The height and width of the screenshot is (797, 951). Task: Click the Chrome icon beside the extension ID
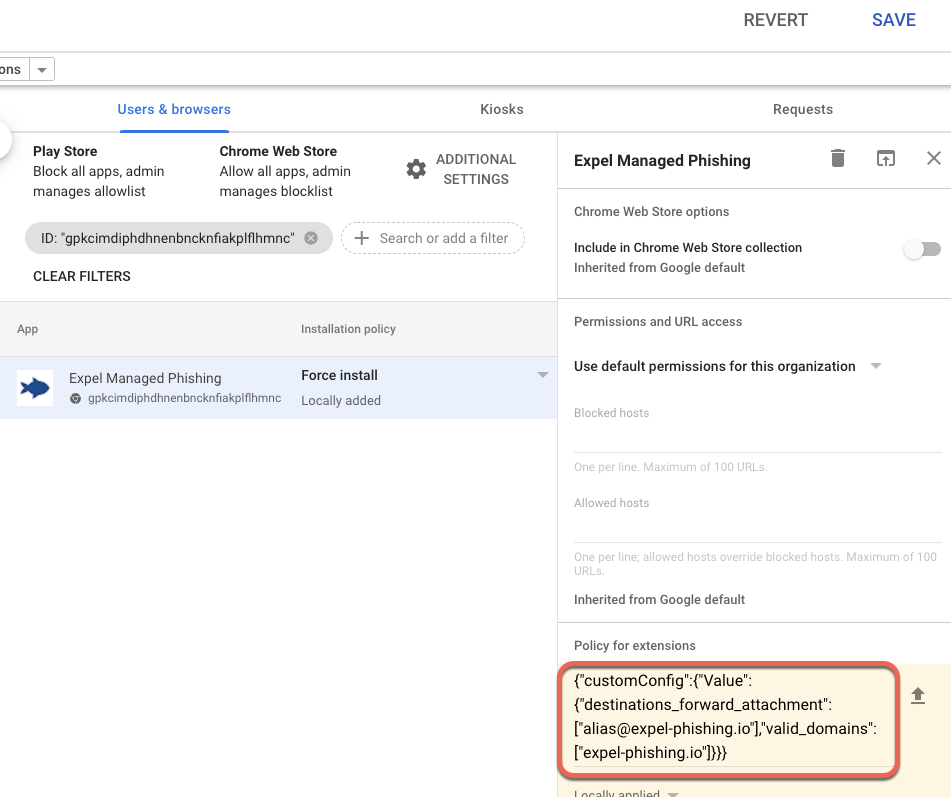coord(75,398)
